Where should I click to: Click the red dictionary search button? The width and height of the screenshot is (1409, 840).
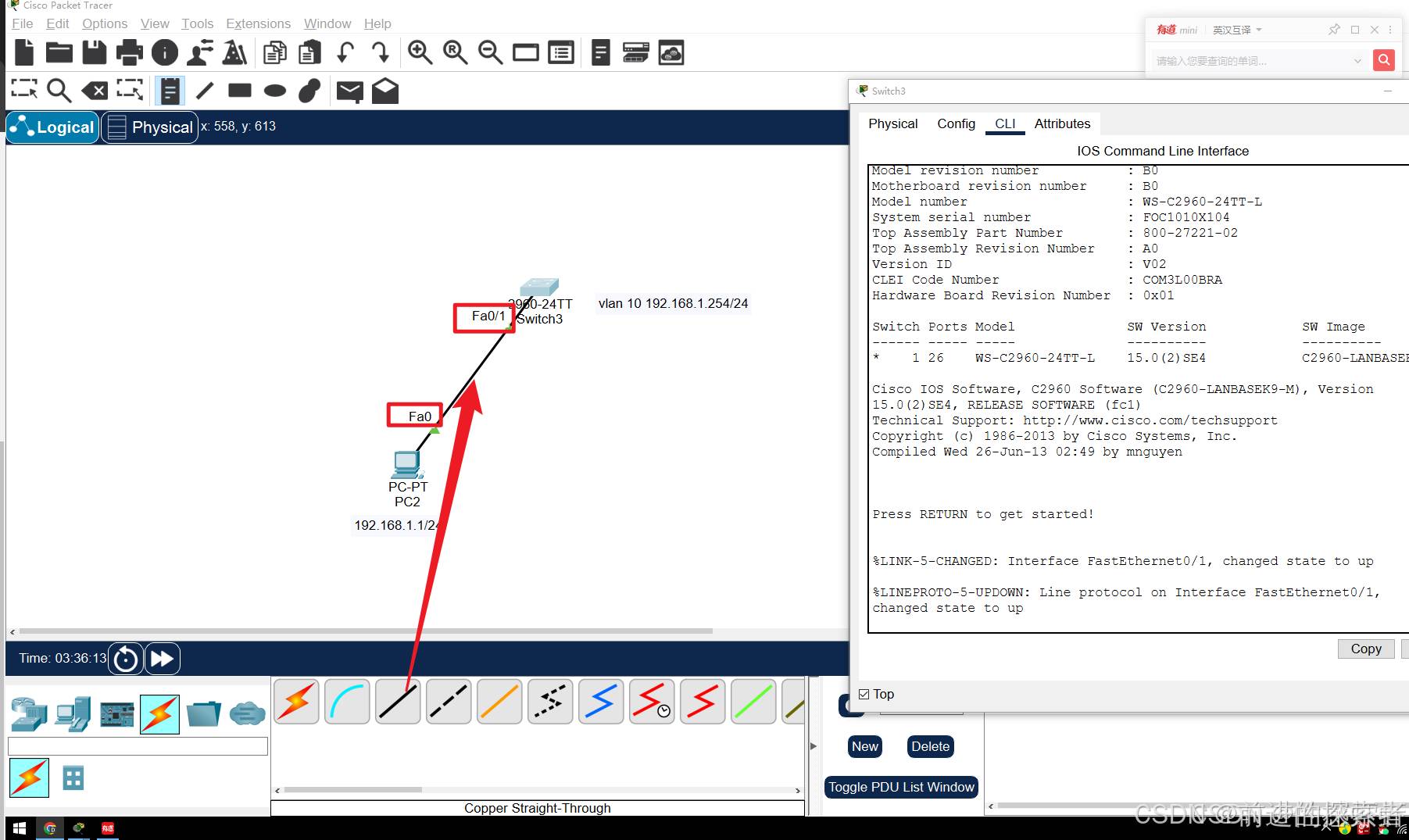1383,59
